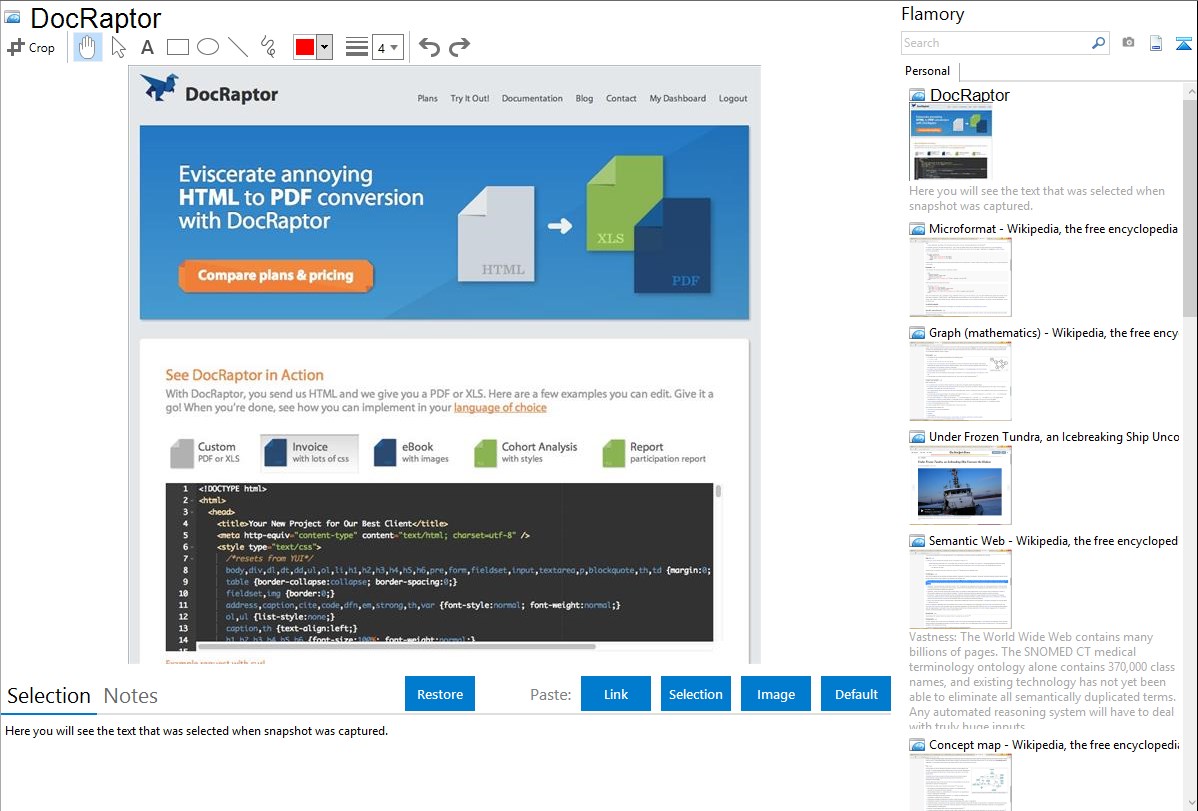Image resolution: width=1198 pixels, height=811 pixels.
Task: Switch to the Selection tab
Action: (x=49, y=696)
